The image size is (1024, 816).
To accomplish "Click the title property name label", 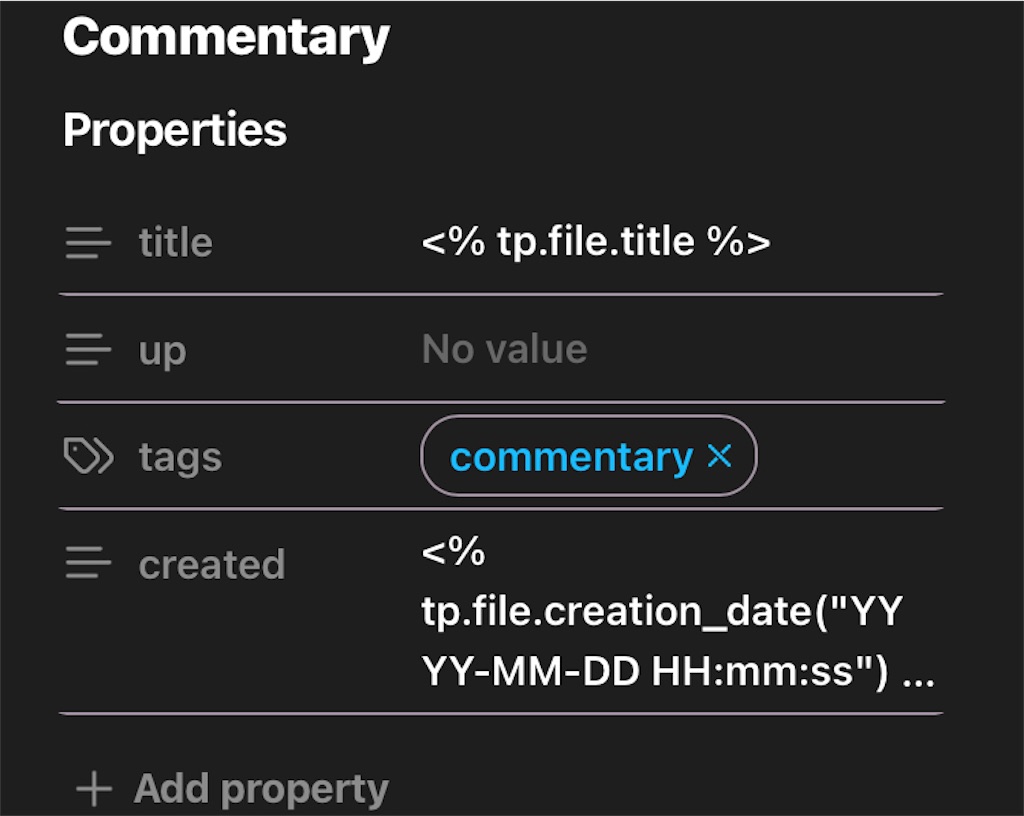I will [175, 243].
